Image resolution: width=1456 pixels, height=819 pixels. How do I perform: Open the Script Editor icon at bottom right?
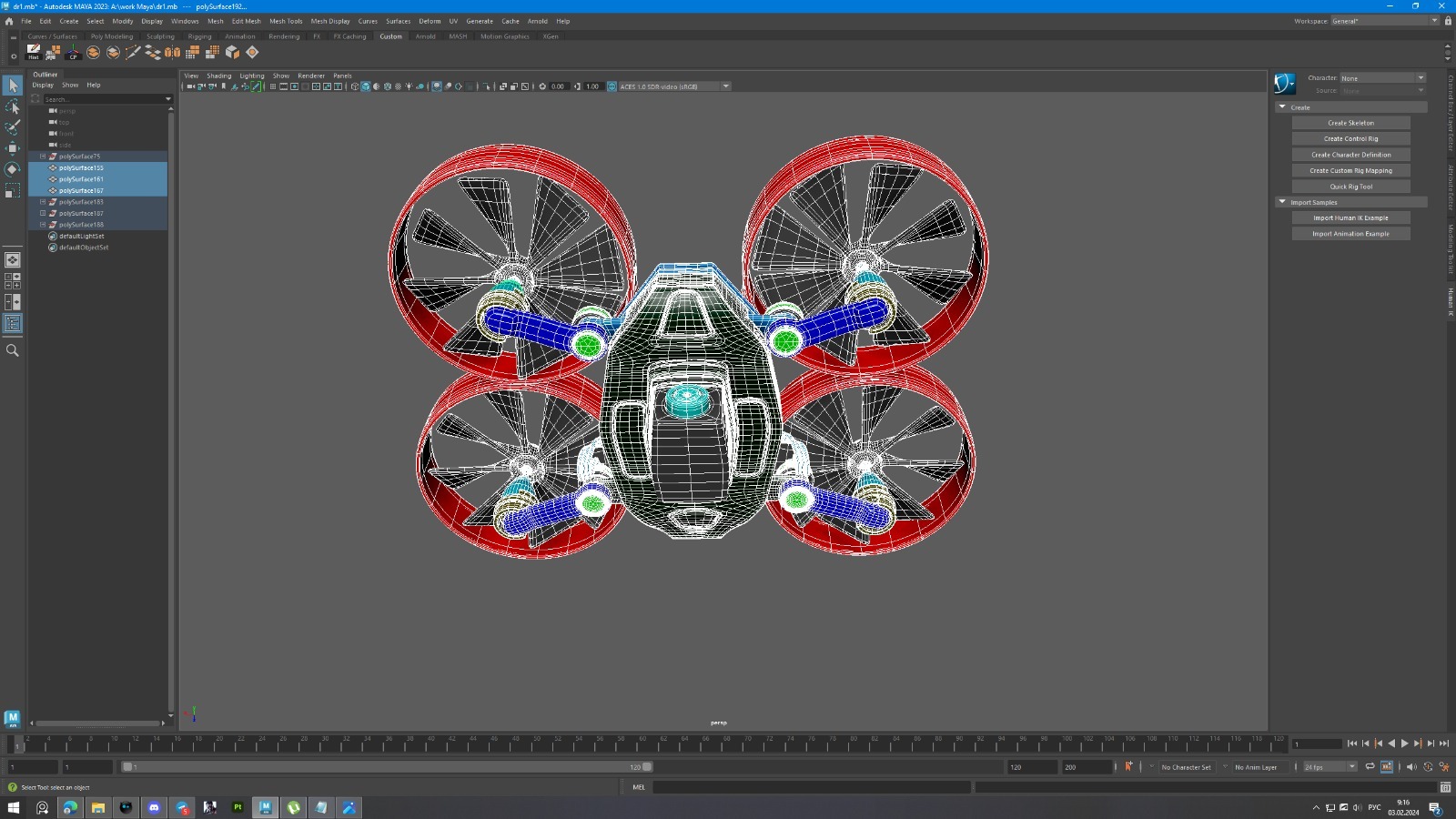point(1445,787)
